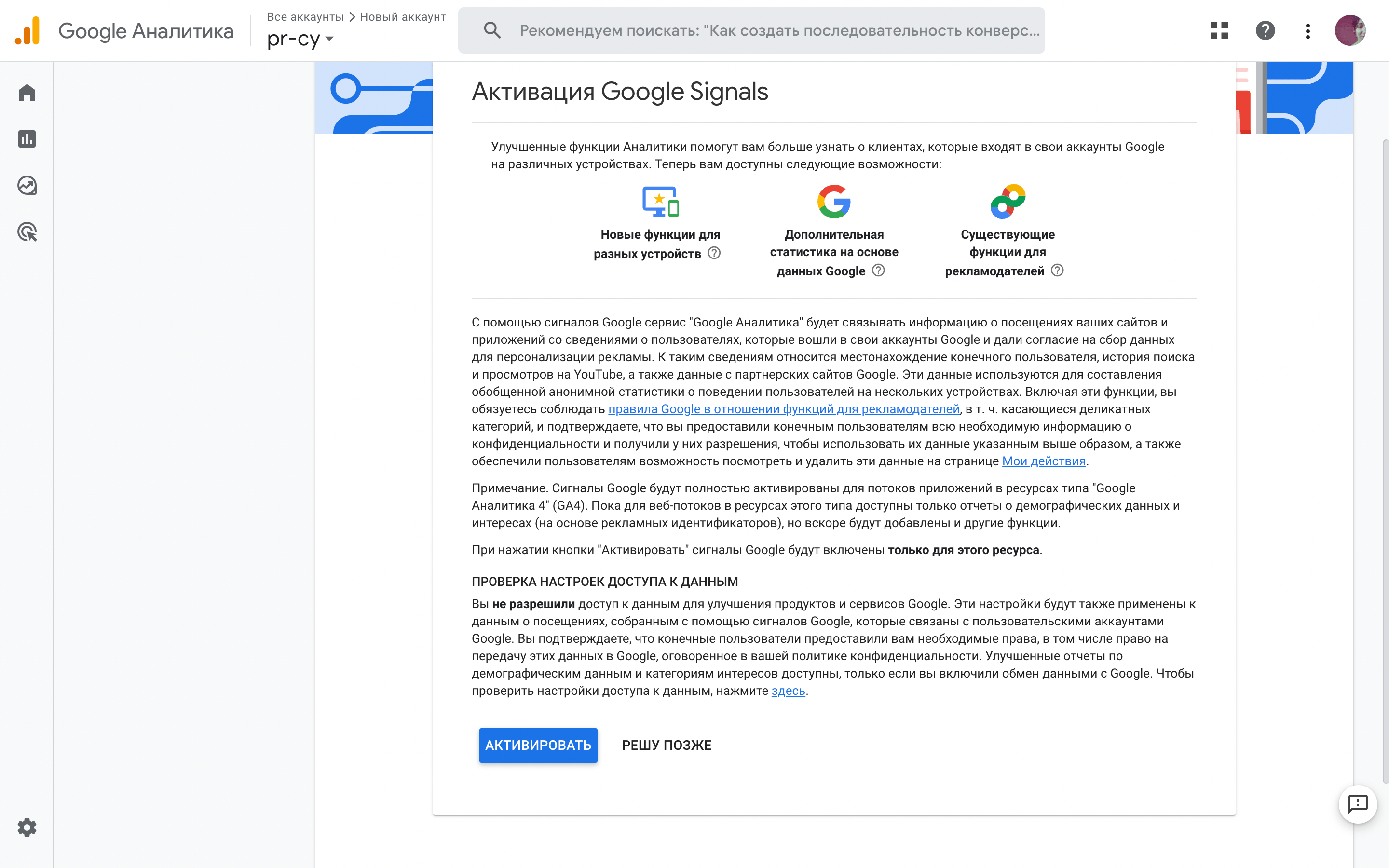This screenshot has height=868, width=1389.
Task: Open the Home section in sidebar
Action: tap(27, 93)
